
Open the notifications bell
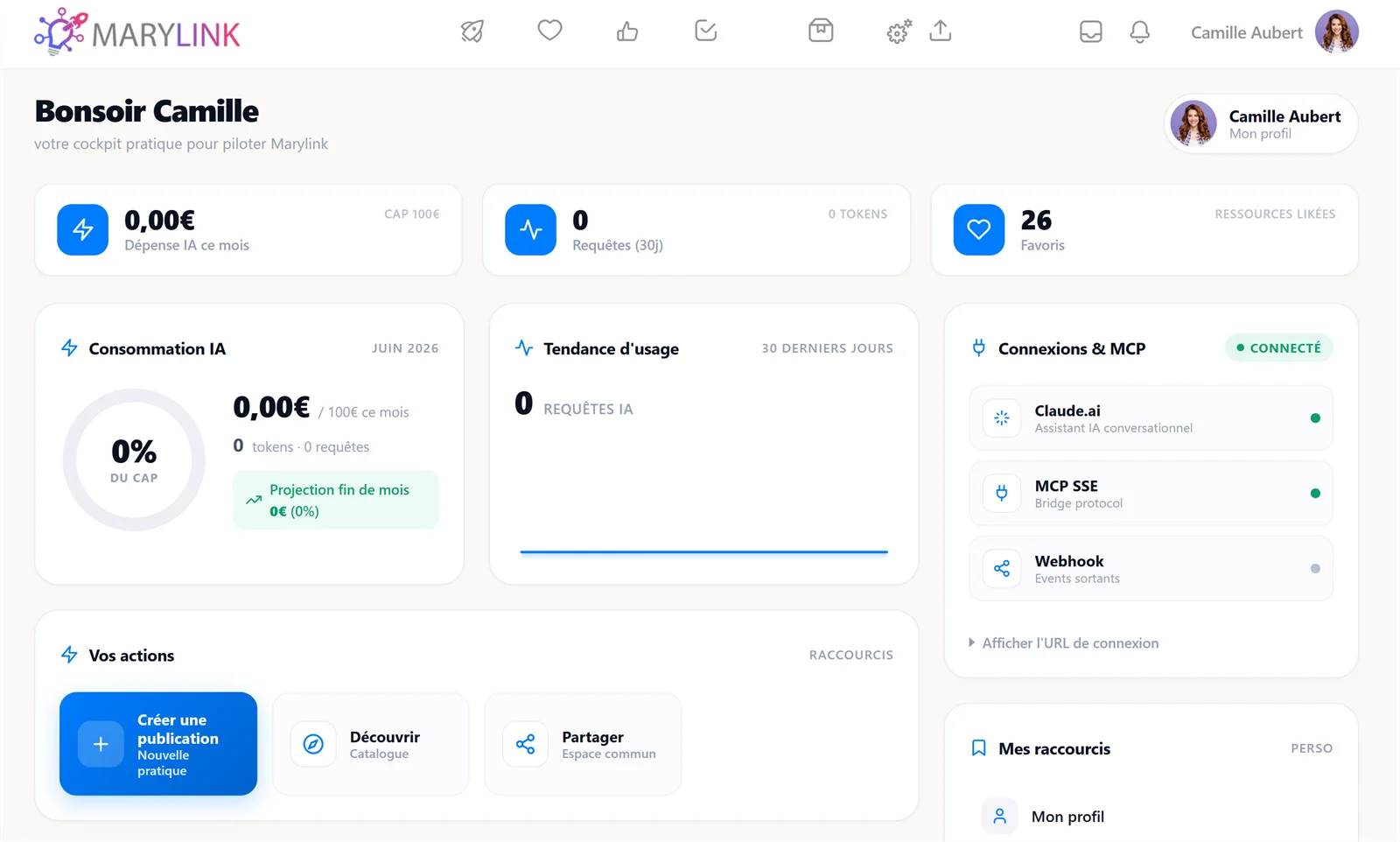coord(1139,32)
